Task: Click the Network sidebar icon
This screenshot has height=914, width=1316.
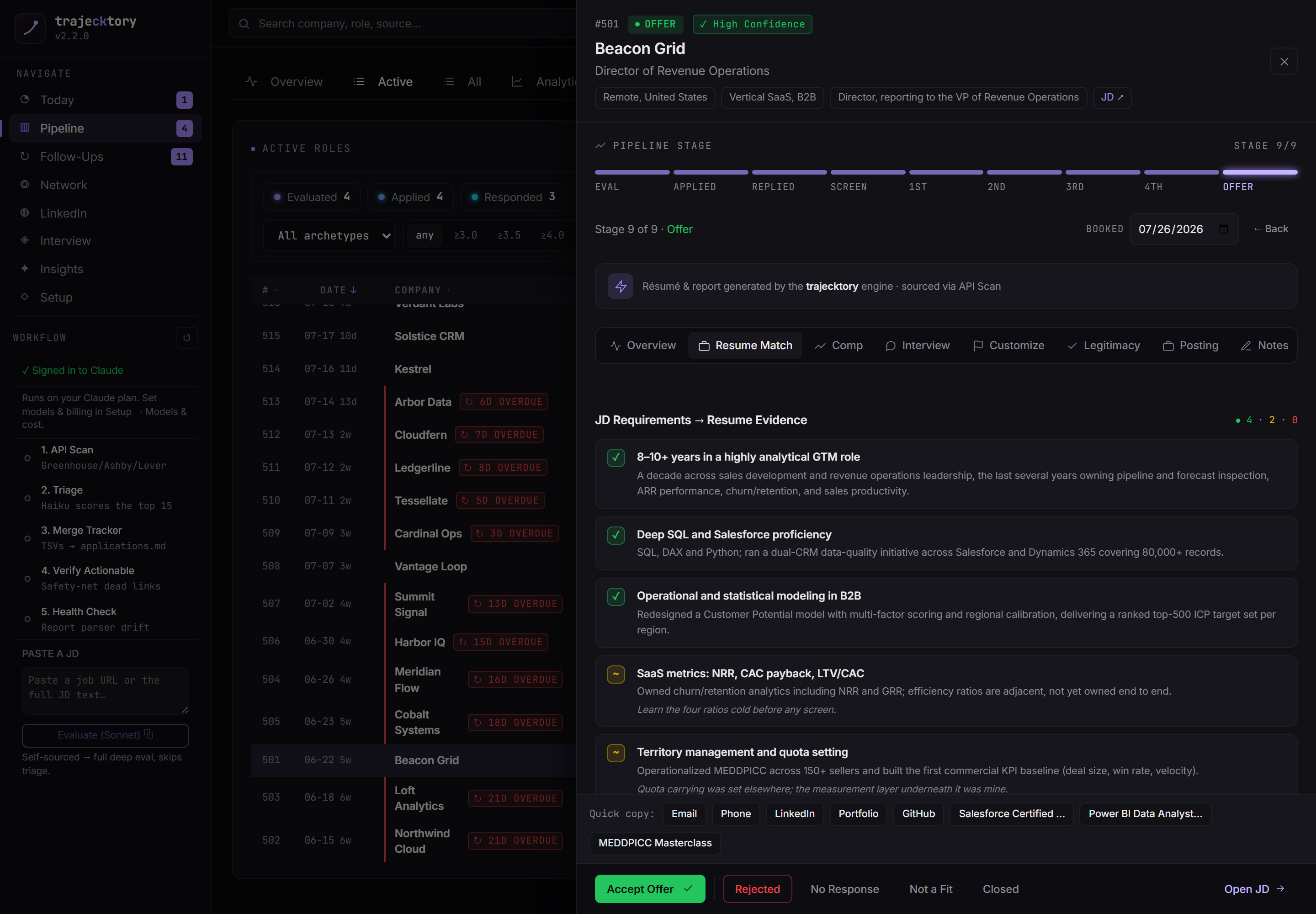Action: (x=25, y=185)
